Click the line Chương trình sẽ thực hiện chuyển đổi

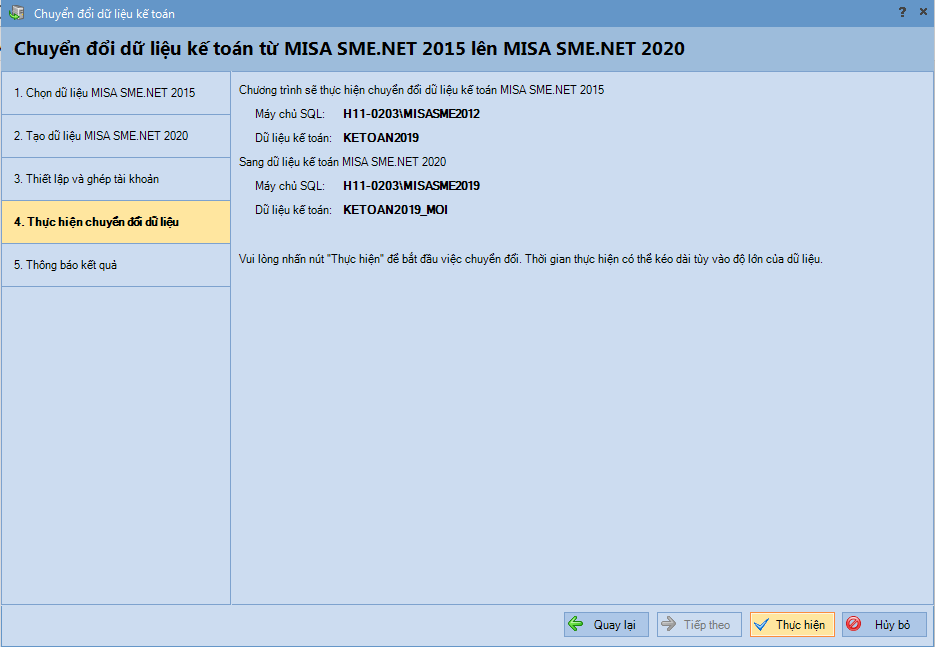click(422, 90)
